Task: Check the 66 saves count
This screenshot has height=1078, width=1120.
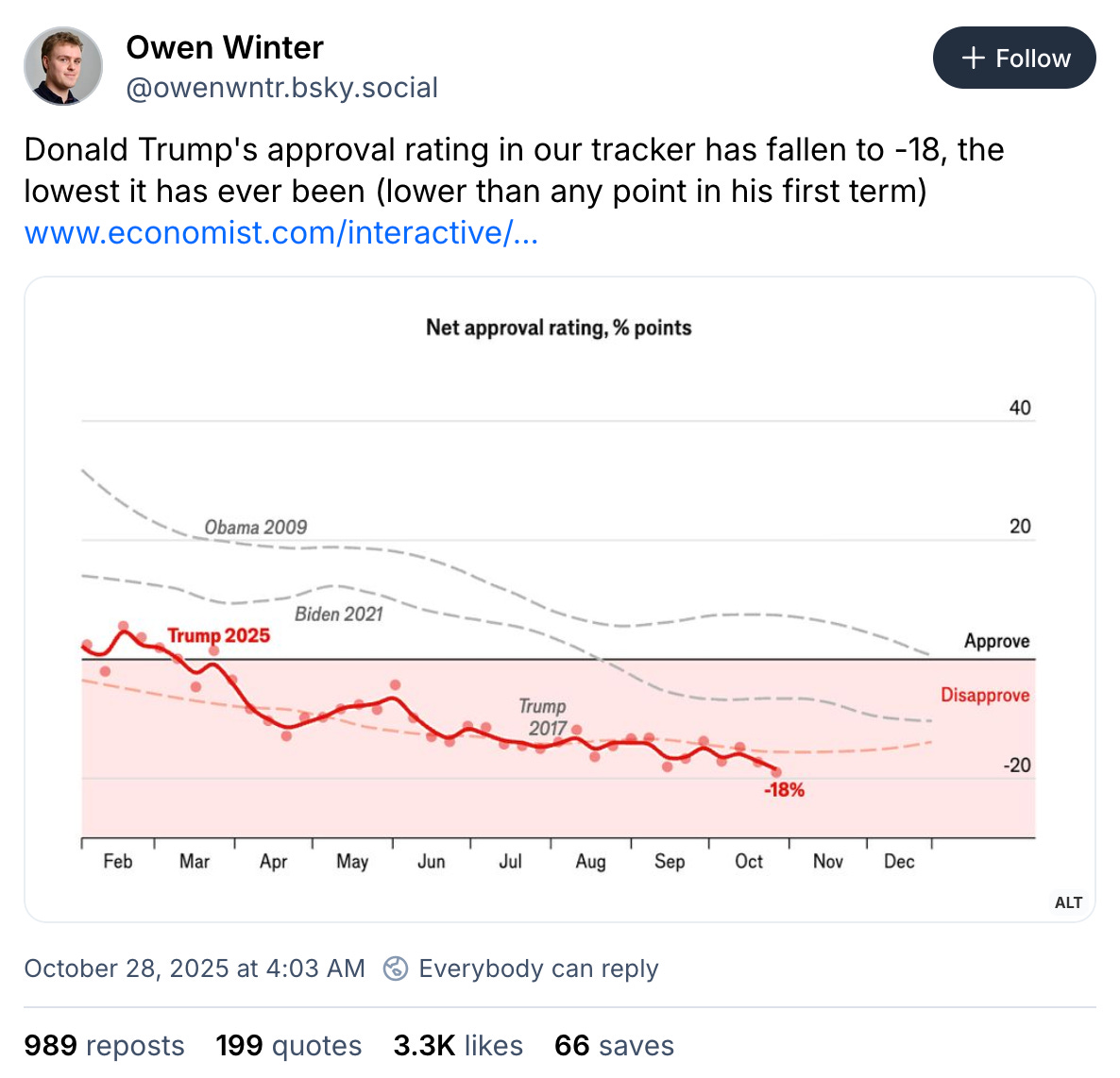Action: tap(614, 1045)
